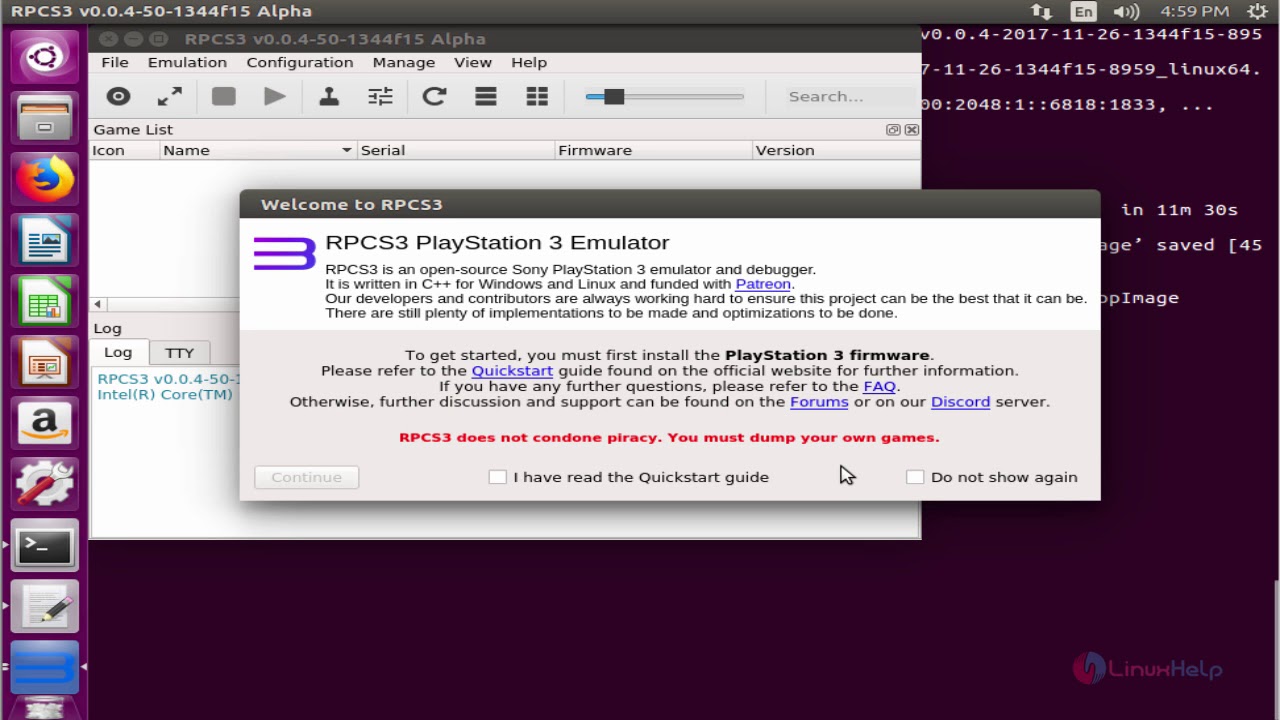Viewport: 1280px width, 720px height.
Task: Open network indicator in top panel
Action: (x=1041, y=12)
